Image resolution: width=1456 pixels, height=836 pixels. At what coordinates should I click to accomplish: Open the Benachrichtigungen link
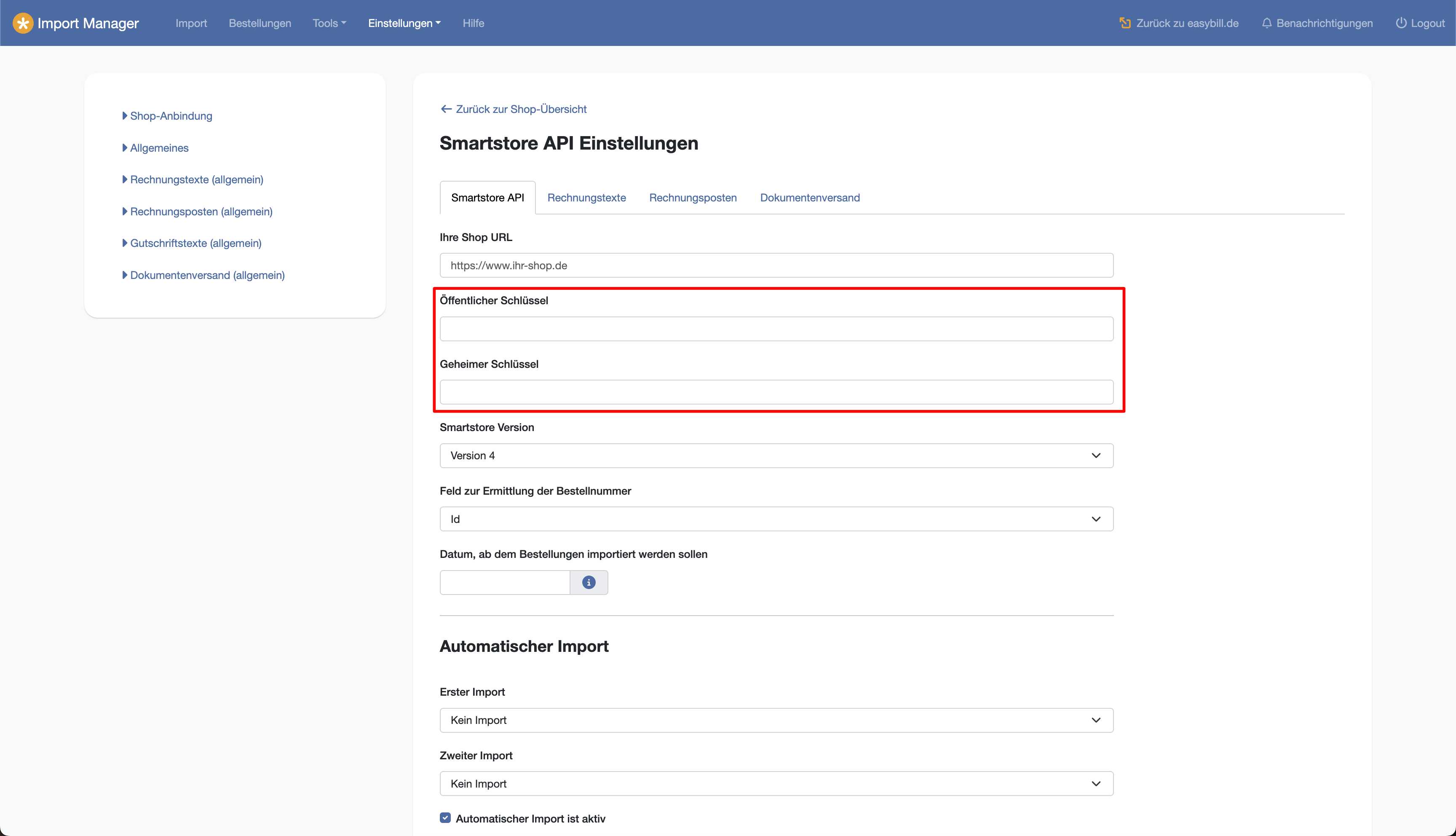tap(1317, 23)
